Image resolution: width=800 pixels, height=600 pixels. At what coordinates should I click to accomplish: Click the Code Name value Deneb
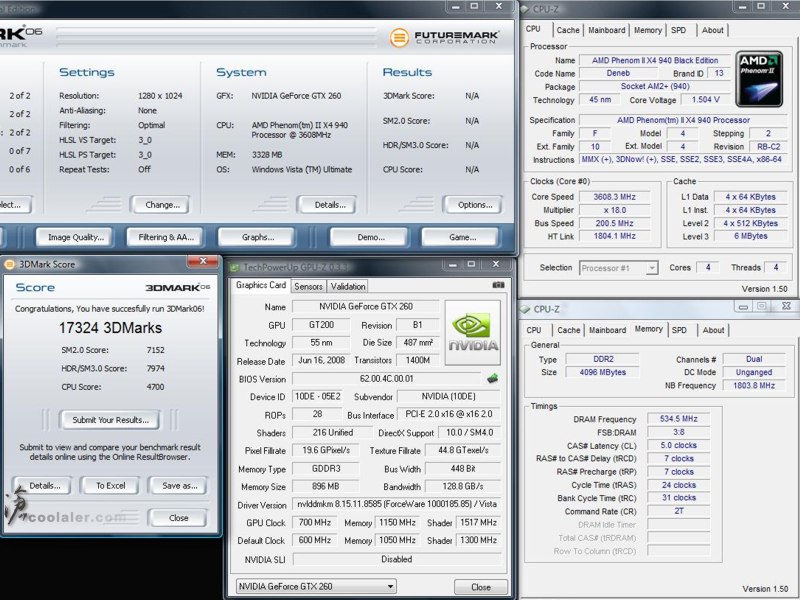pyautogui.click(x=618, y=73)
